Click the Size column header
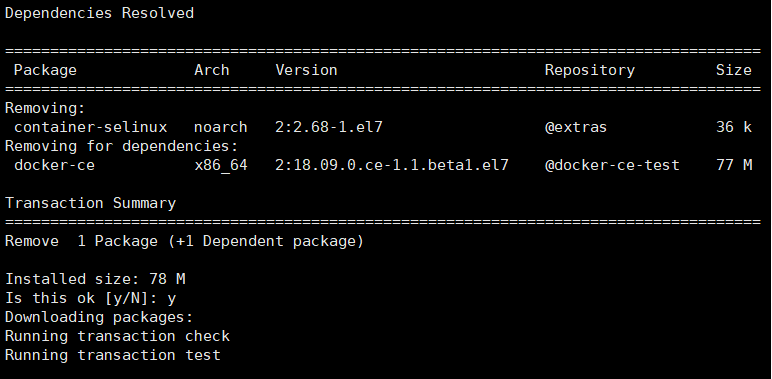Viewport: 772px width, 379px height. [734, 70]
